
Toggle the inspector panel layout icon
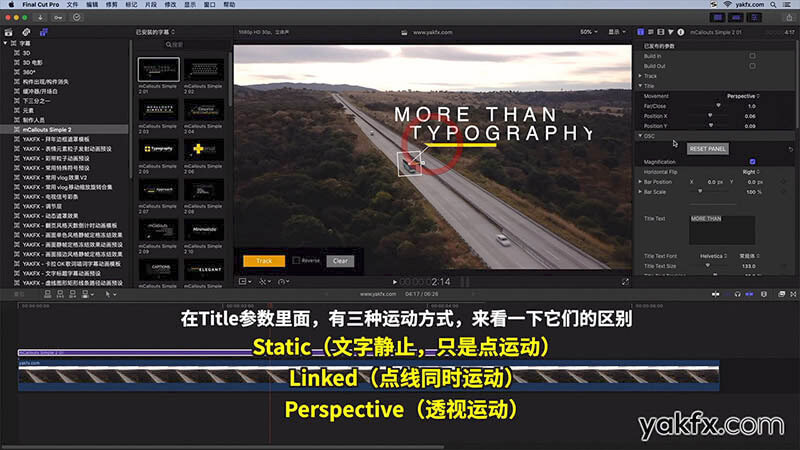coord(755,17)
